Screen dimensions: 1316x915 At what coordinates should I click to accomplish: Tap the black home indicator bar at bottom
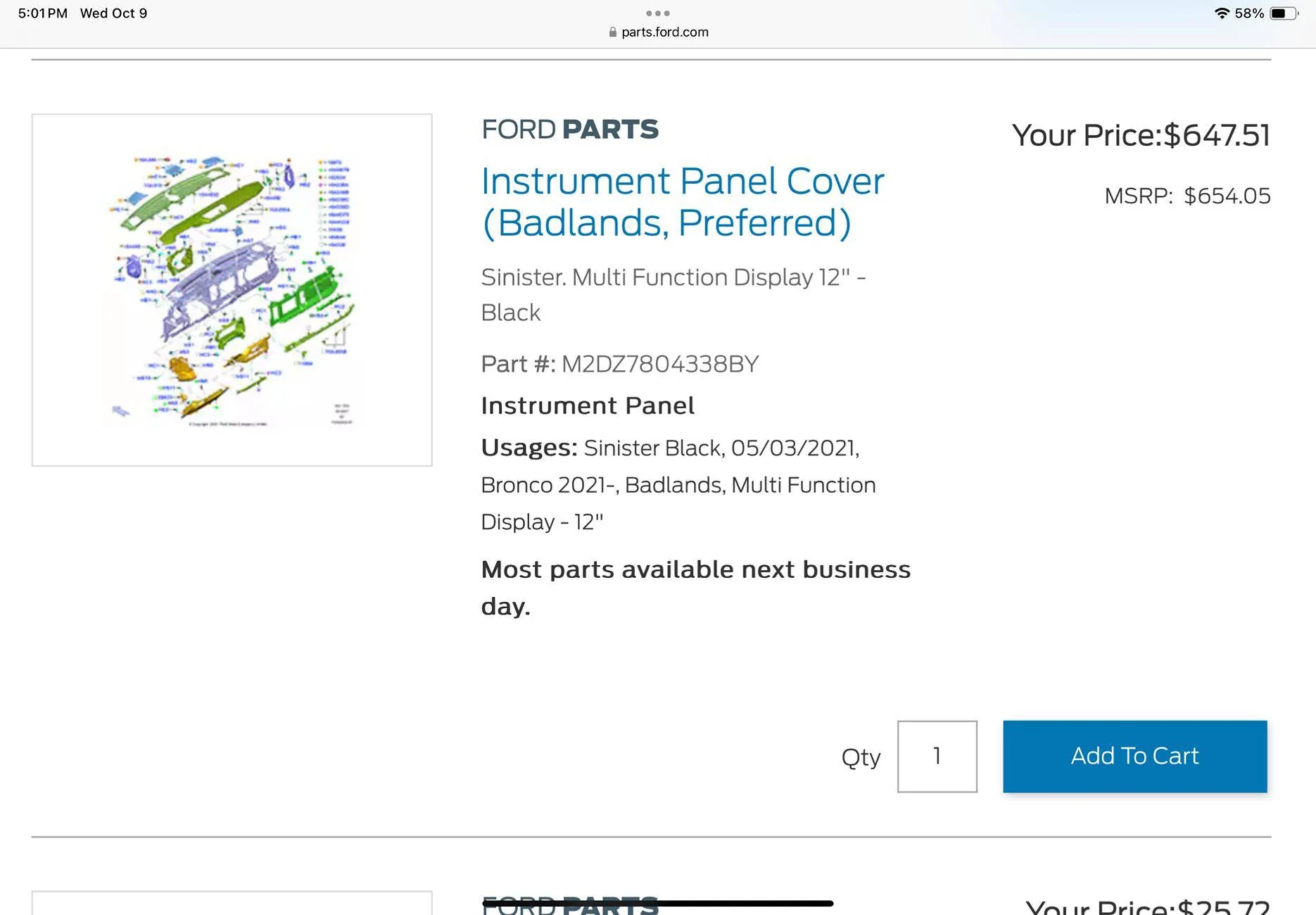657,903
